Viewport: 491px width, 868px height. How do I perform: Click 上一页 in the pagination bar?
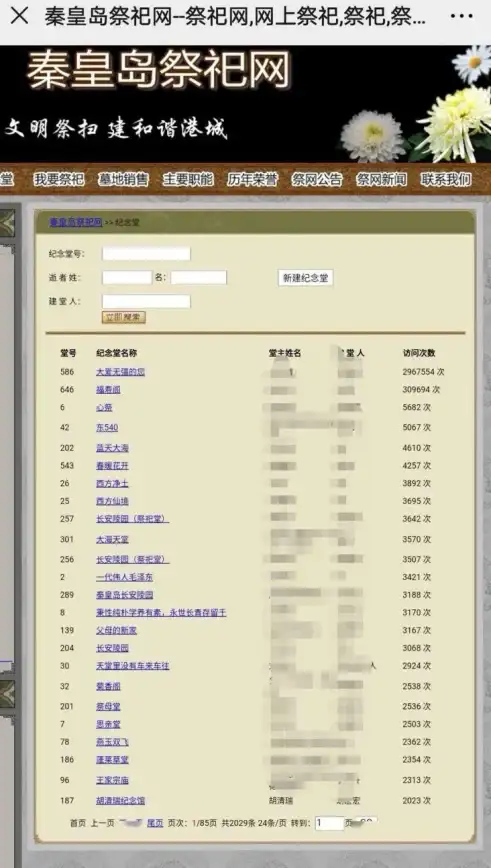[102, 823]
